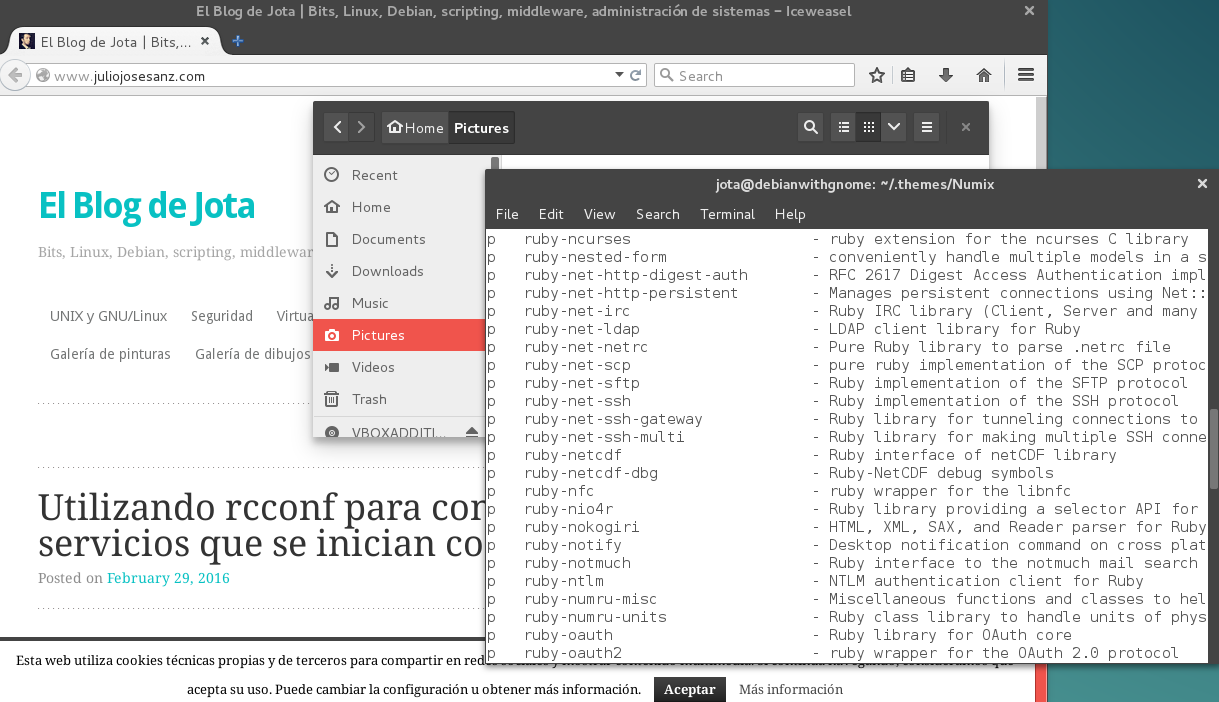The image size is (1219, 702).
Task: Switch Files to grid view
Action: (869, 127)
